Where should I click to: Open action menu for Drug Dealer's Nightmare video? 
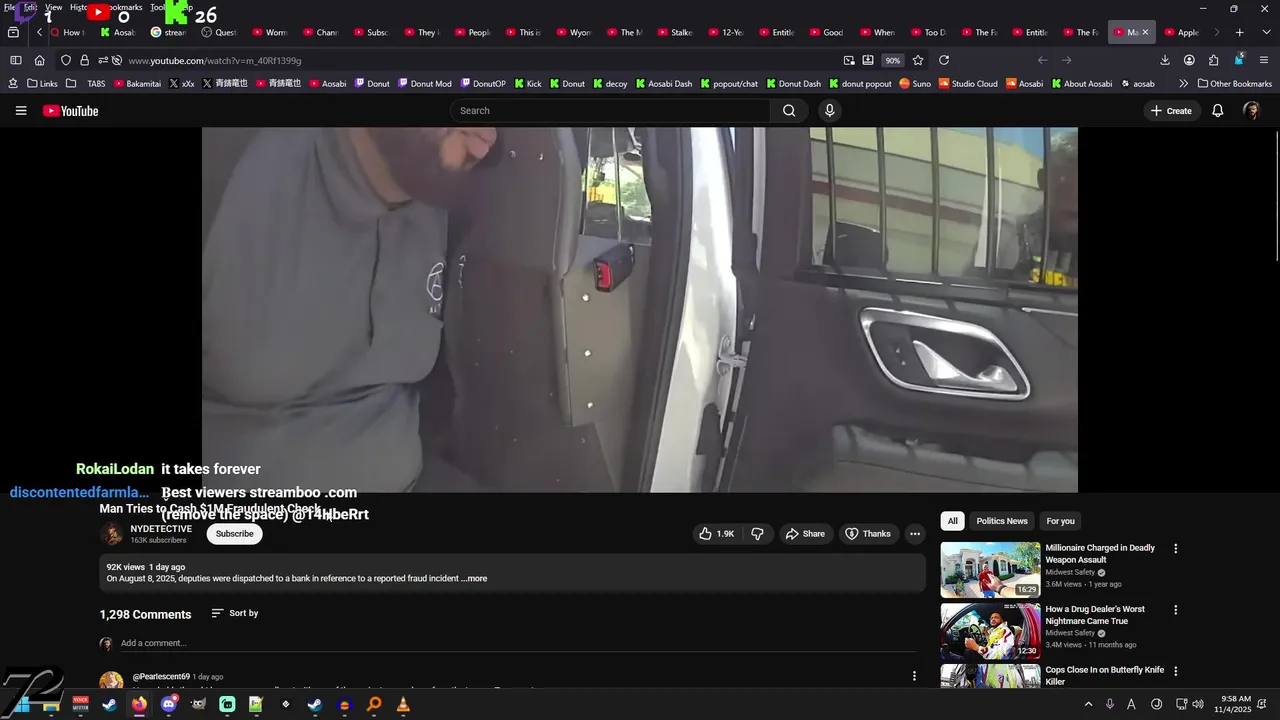(x=1176, y=610)
